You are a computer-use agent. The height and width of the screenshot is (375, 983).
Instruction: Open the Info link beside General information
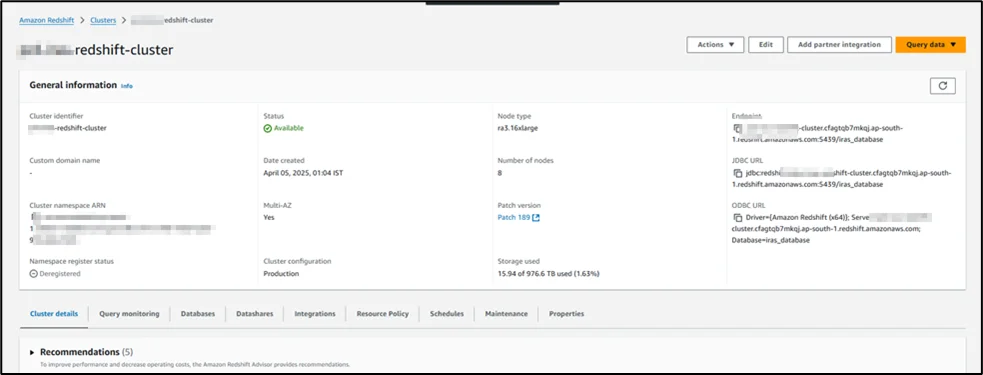point(127,86)
